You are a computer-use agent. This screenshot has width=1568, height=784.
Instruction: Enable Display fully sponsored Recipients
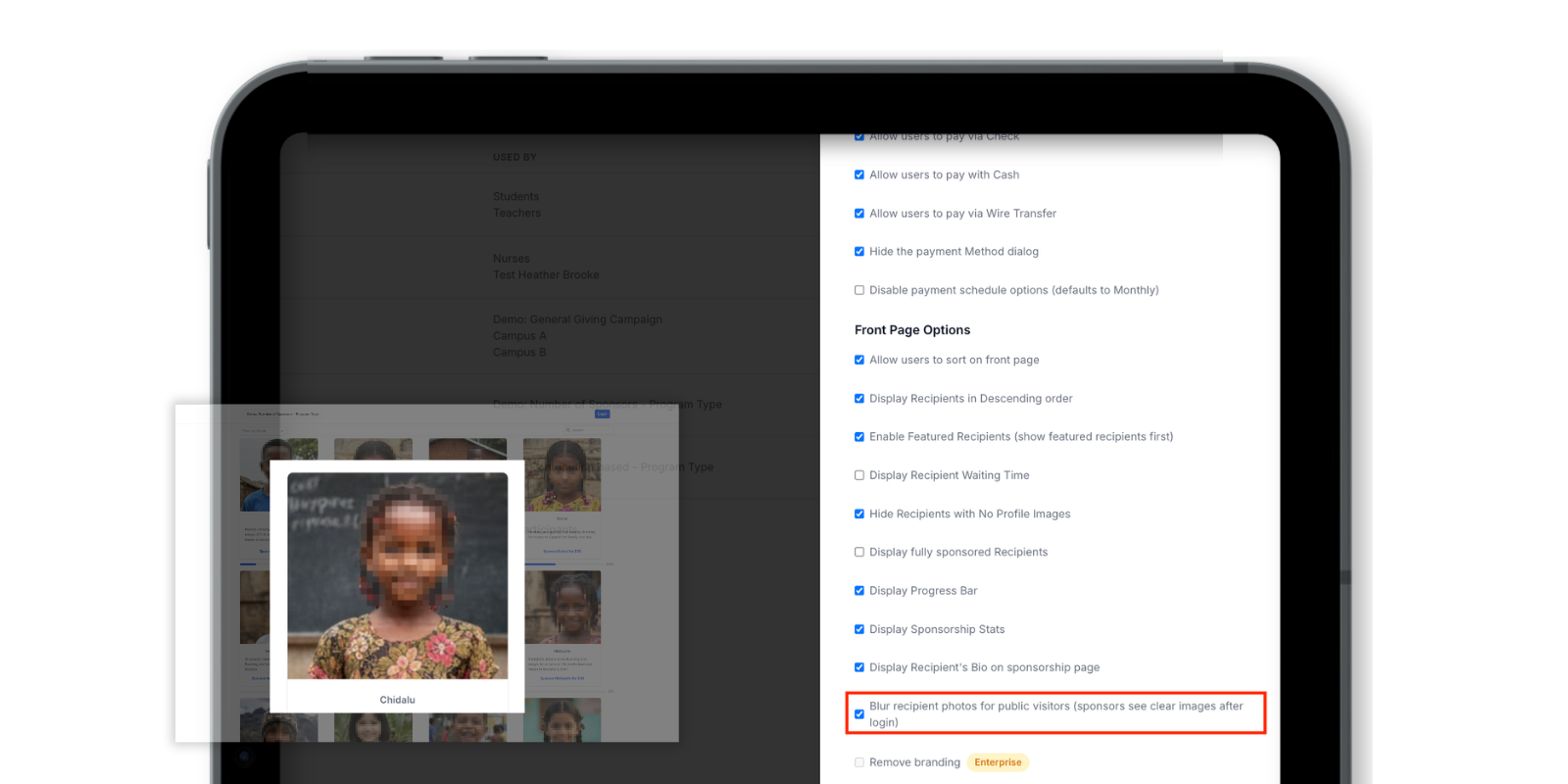click(859, 553)
